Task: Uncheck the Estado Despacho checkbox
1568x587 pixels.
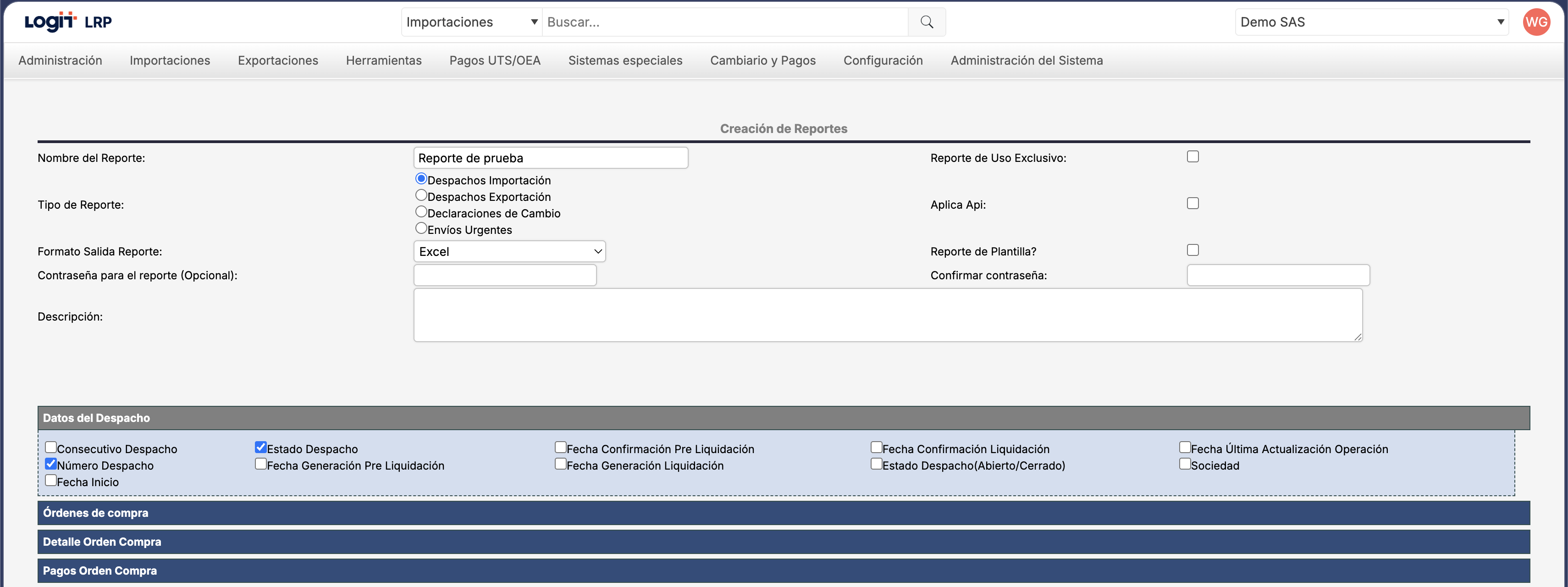Action: 260,448
